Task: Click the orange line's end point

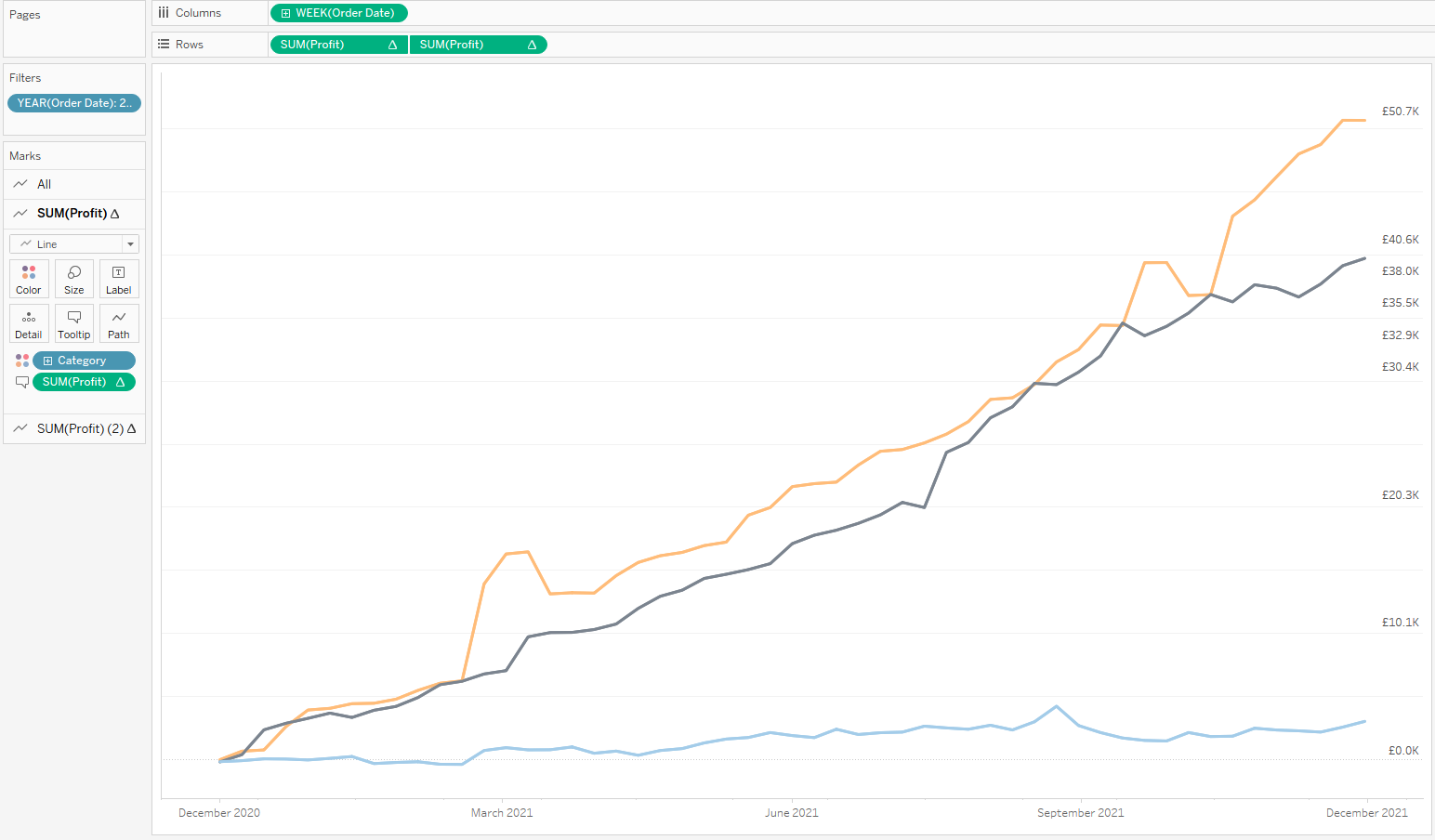Action: [1364, 120]
